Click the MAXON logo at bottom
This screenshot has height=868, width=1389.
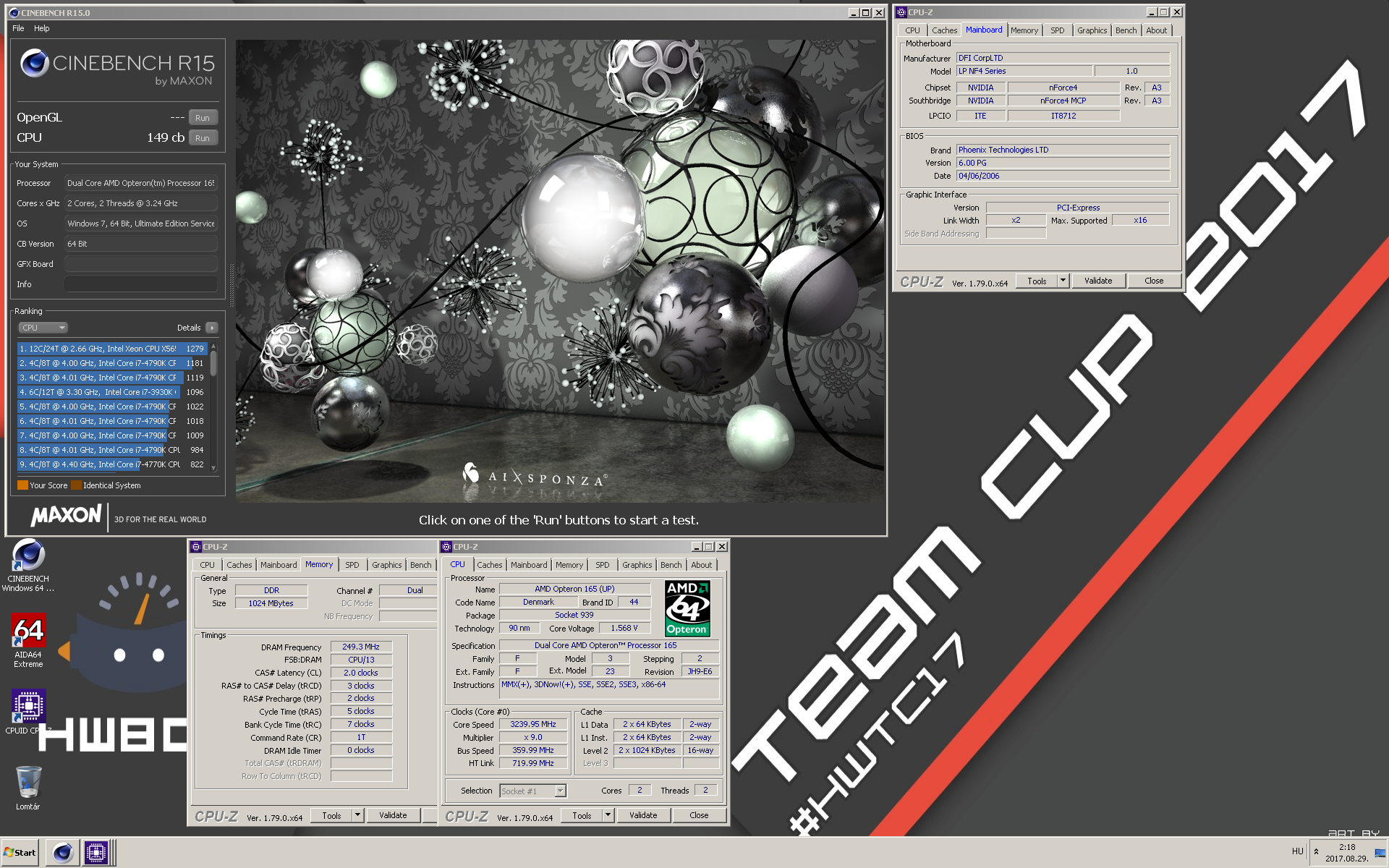coord(67,516)
